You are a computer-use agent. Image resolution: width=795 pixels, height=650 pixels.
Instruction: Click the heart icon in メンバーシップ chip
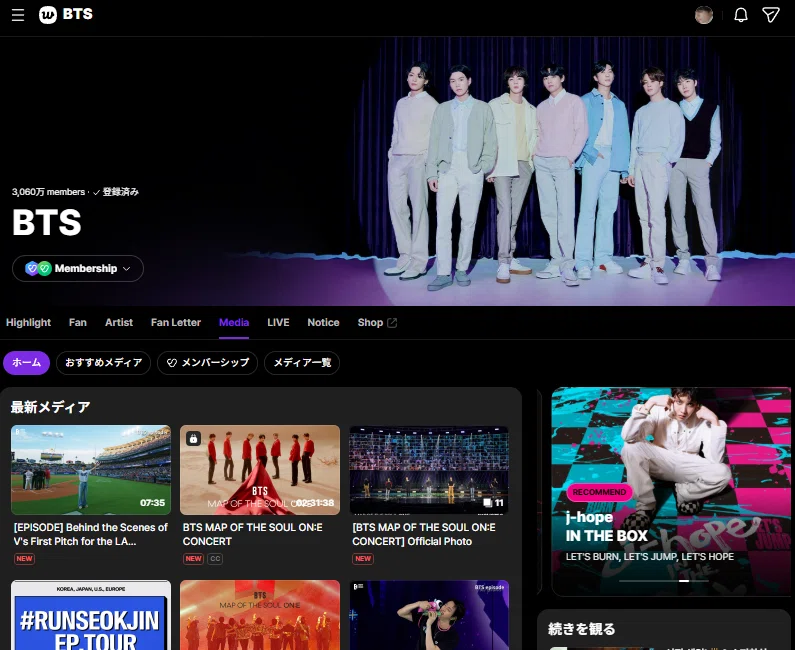[x=172, y=363]
